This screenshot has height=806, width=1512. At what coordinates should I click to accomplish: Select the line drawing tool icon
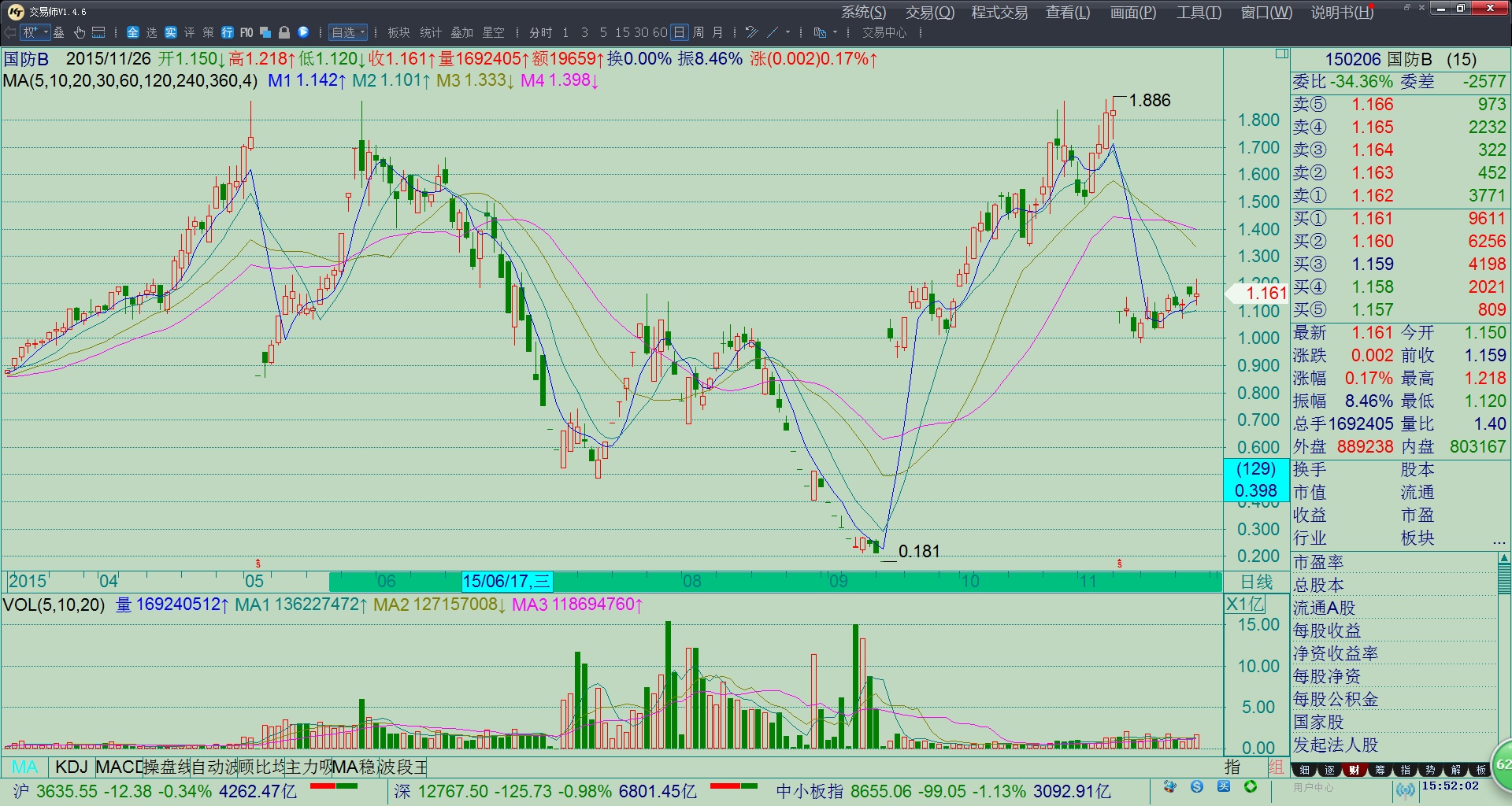pyautogui.click(x=773, y=32)
